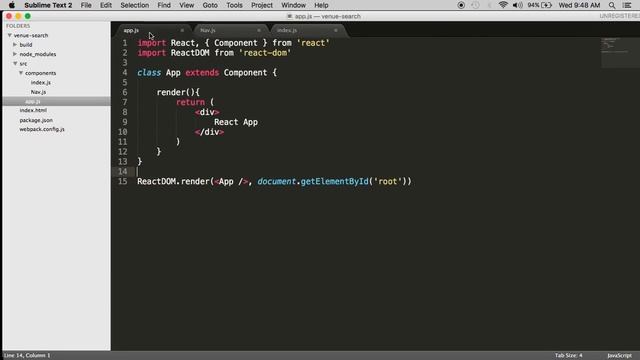This screenshot has width=640, height=360.
Task: Open the Project menu
Action: click(x=262, y=5)
